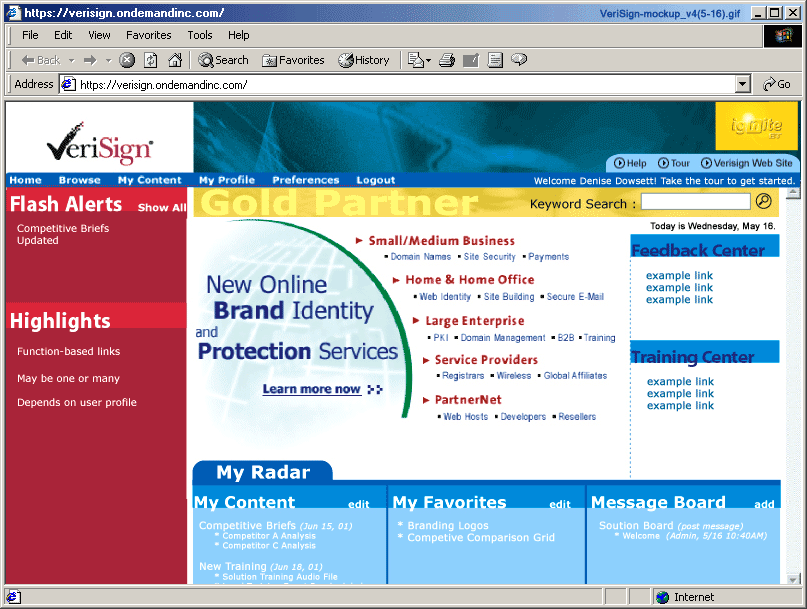Click the Refresh page icon
This screenshot has width=807, height=609.
click(151, 60)
